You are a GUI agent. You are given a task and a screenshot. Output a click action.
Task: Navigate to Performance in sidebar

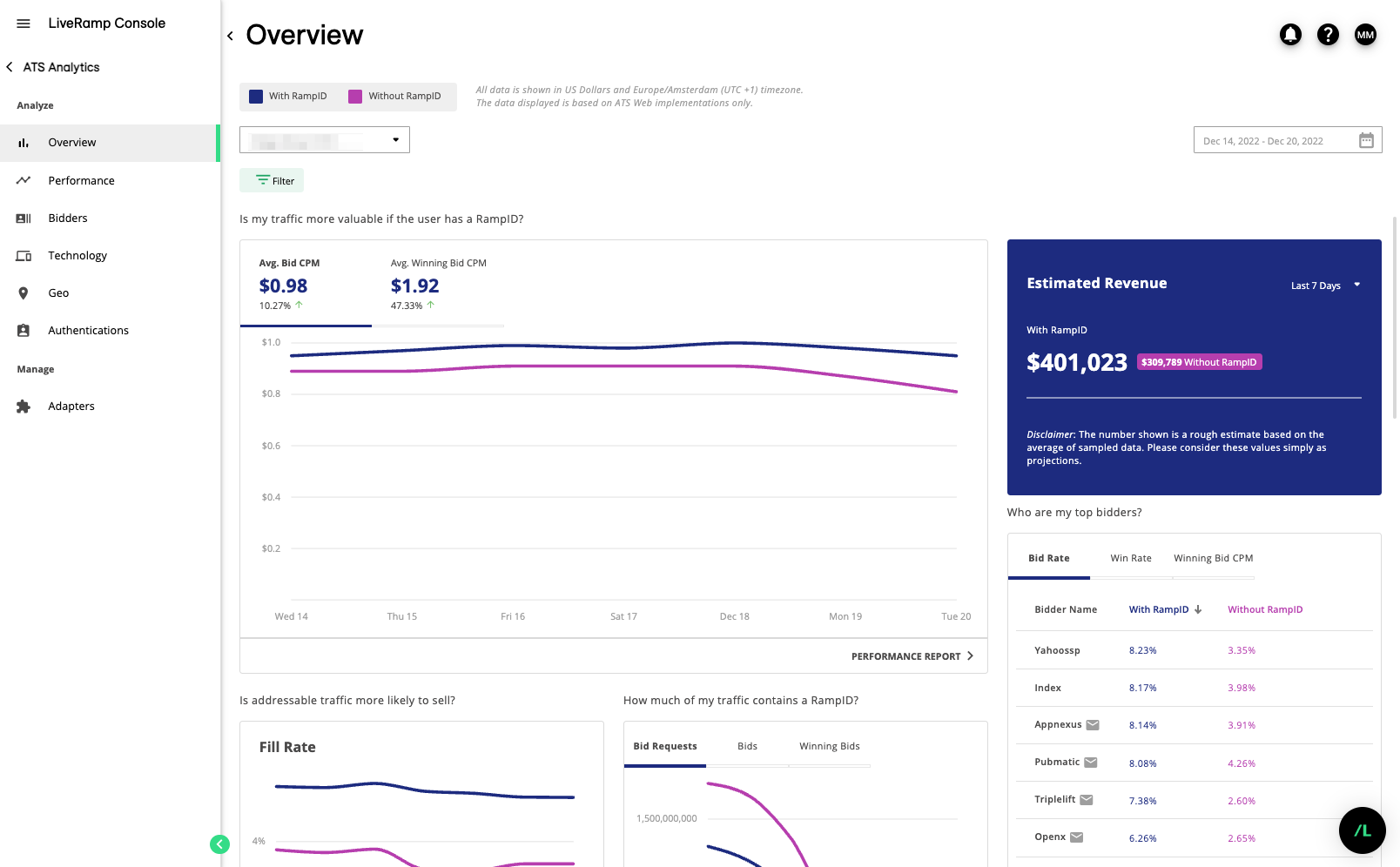click(109, 181)
